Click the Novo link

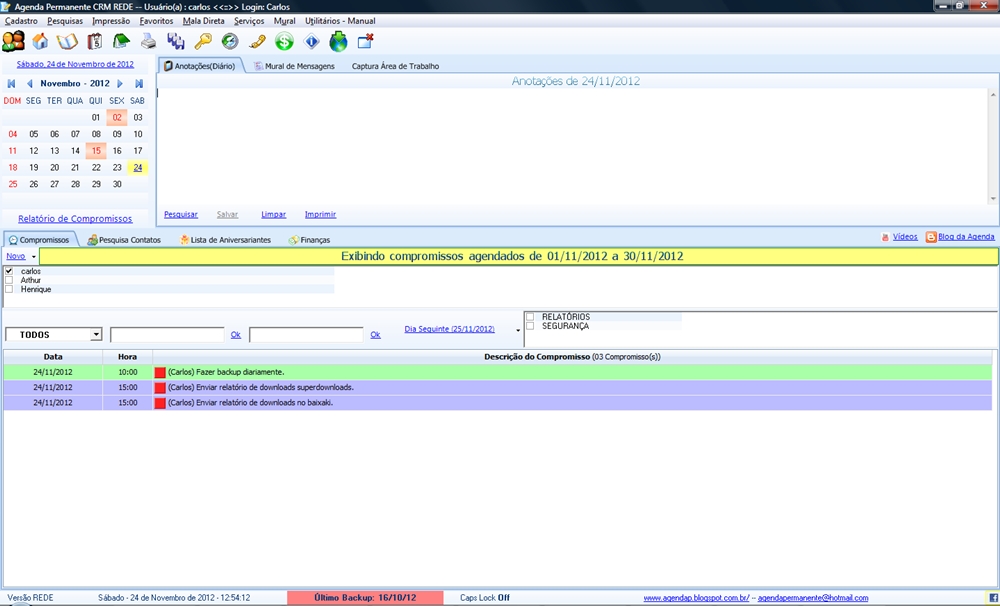(16, 256)
